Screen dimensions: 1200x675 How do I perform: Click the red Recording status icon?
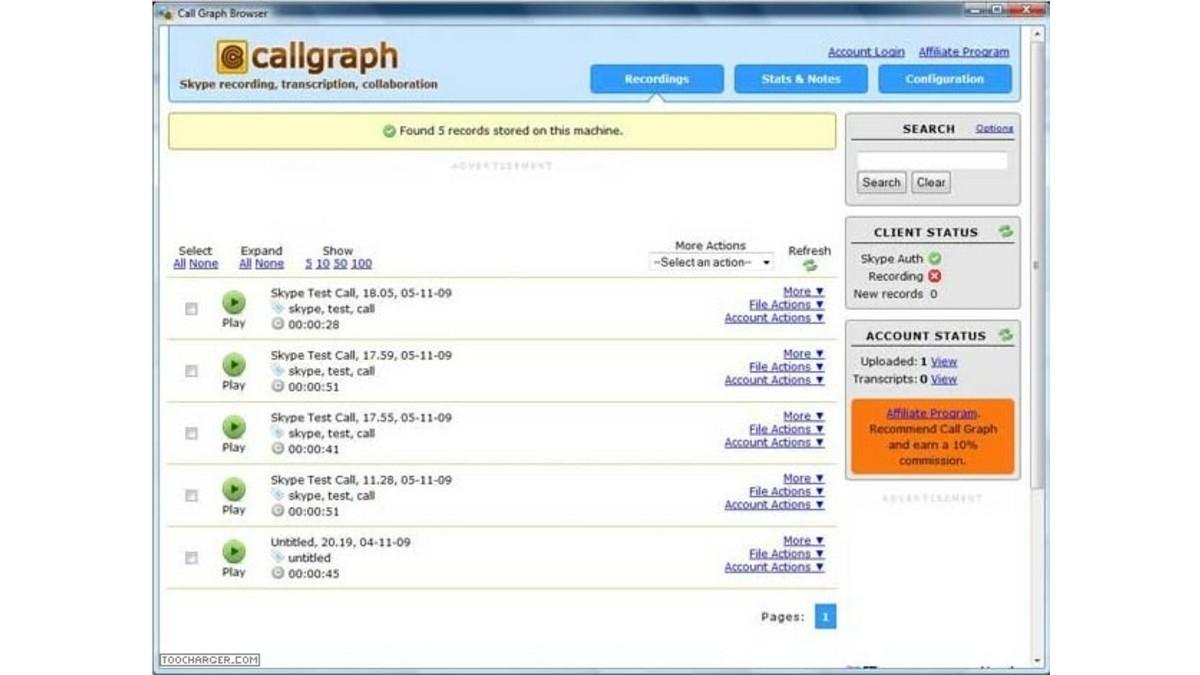coord(934,276)
